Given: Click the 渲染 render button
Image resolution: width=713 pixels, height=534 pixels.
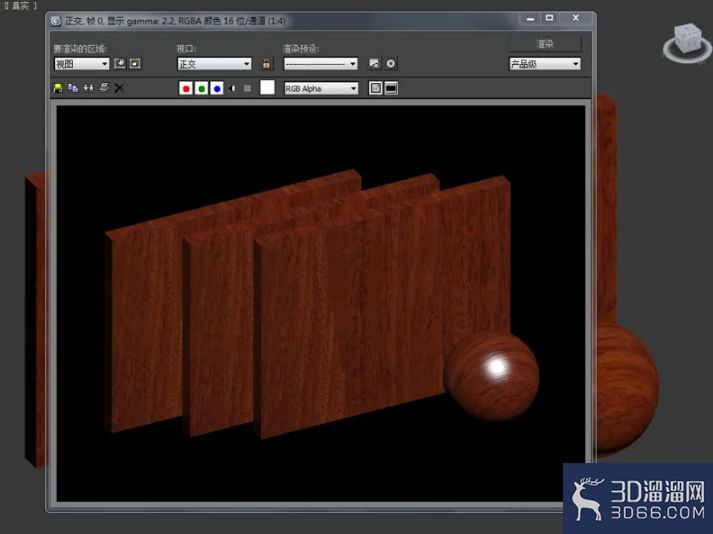Looking at the screenshot, I should coord(545,44).
